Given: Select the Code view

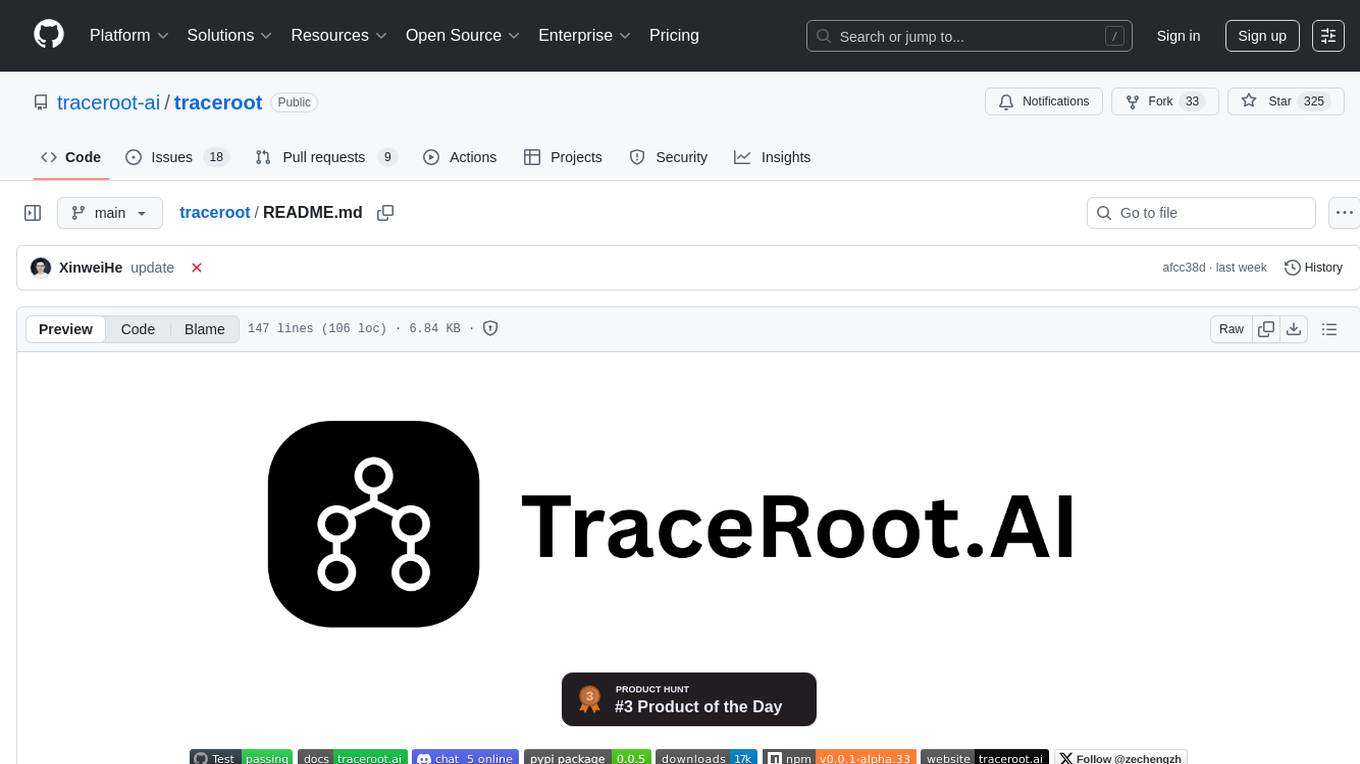Looking at the screenshot, I should tap(138, 329).
